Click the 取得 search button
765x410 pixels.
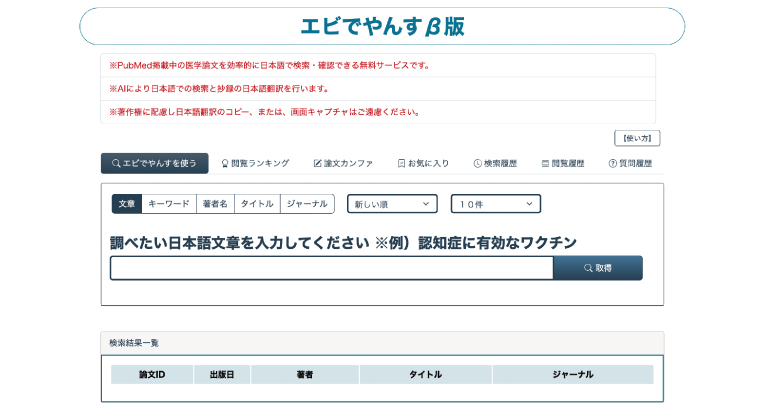[598, 268]
